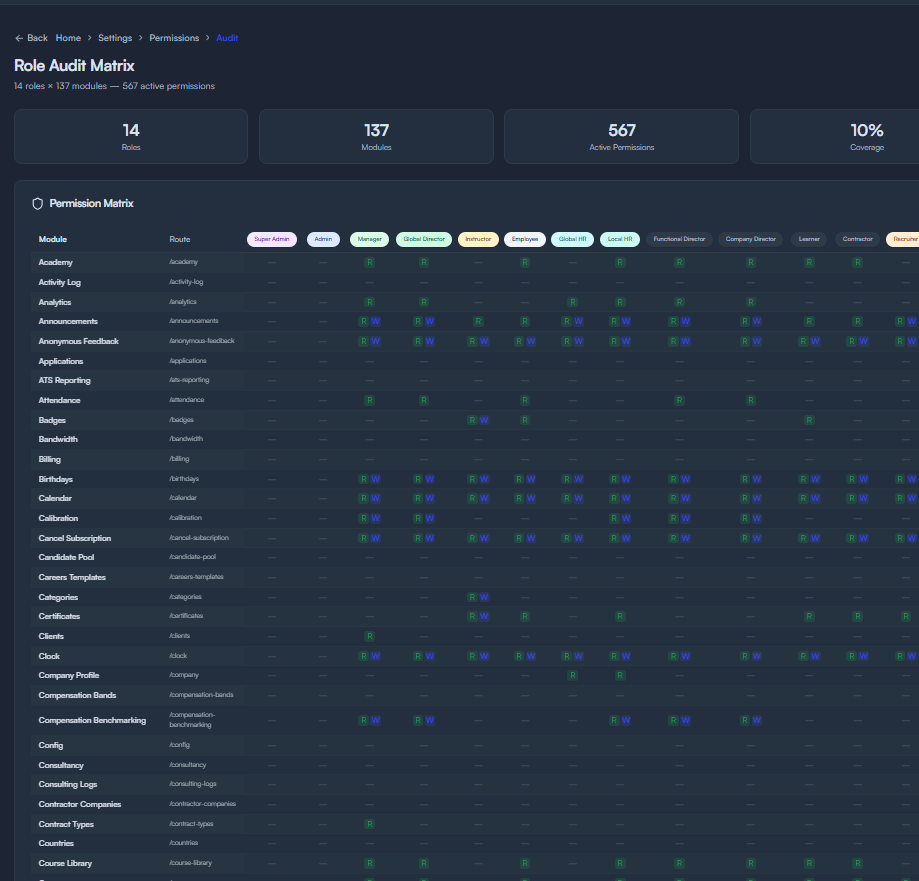
Task: Click Manager's R badge in Academy row
Action: pos(369,262)
